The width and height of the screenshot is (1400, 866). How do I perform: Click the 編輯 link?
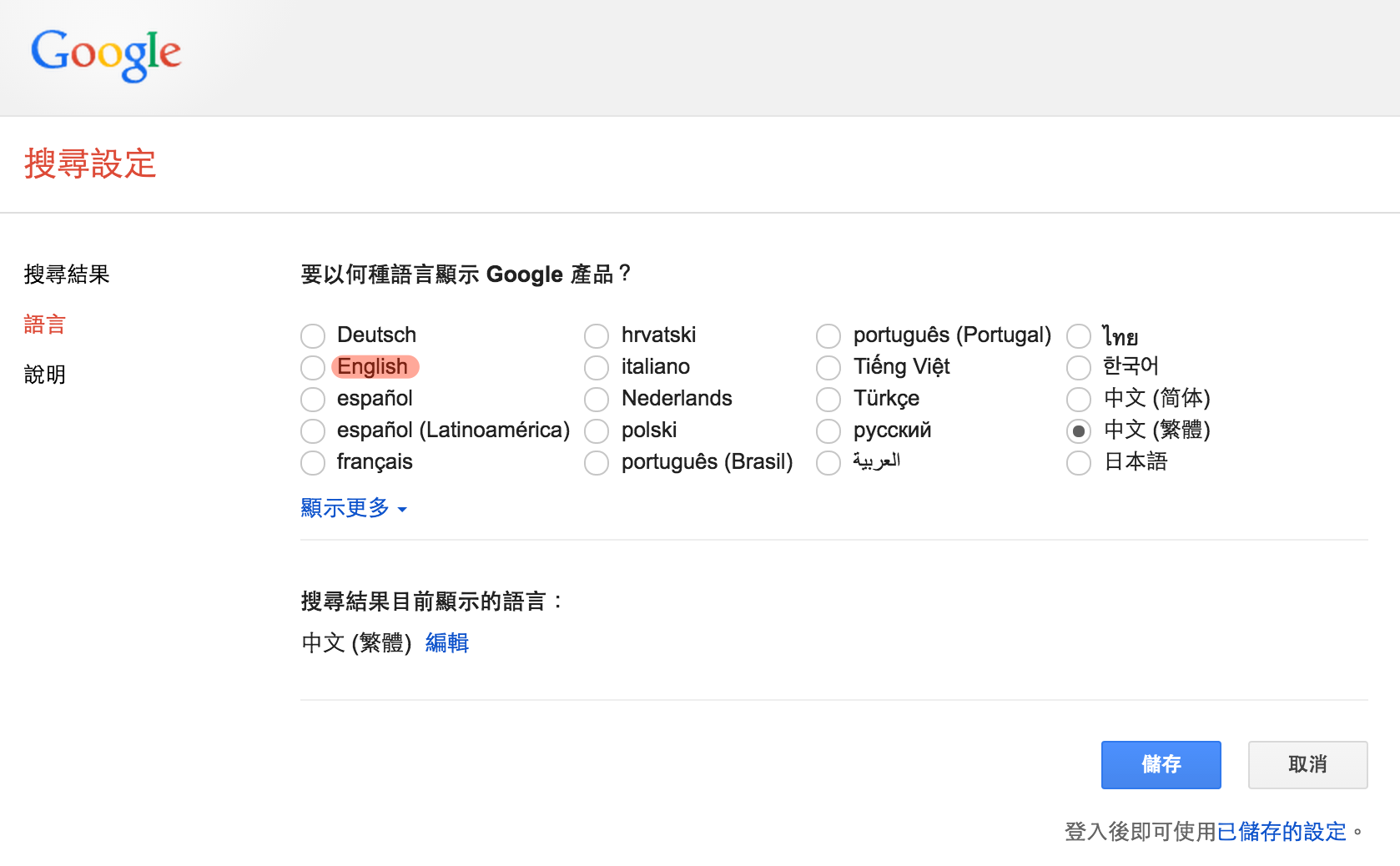coord(447,642)
